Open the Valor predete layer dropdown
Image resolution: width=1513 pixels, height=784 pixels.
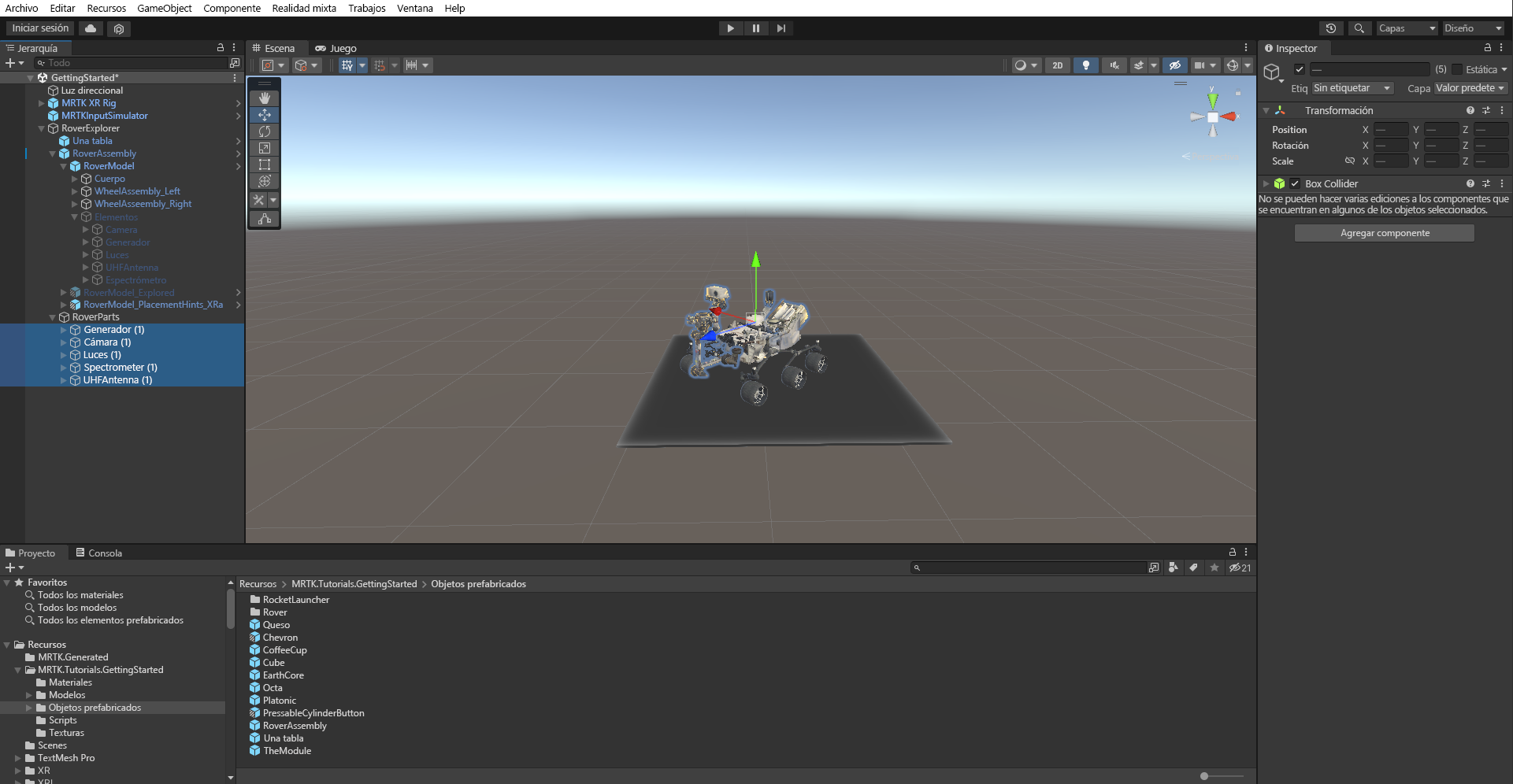1470,88
